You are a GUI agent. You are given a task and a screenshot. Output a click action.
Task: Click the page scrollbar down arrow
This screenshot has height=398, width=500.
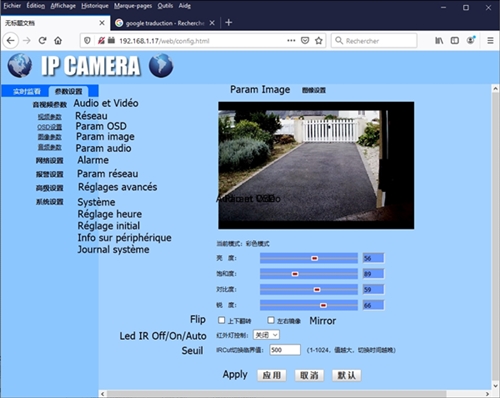[495, 385]
